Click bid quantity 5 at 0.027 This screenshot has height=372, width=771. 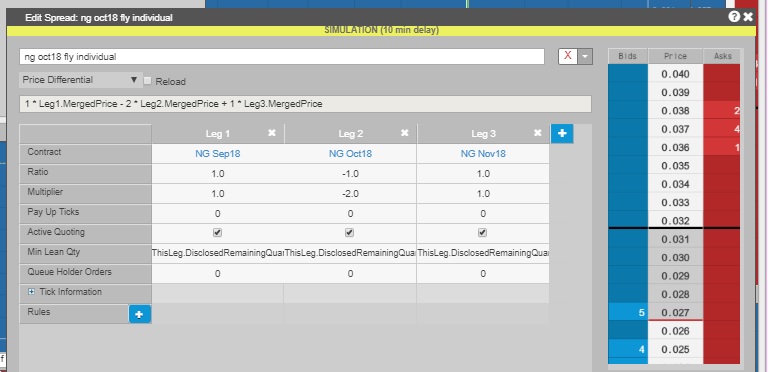click(x=628, y=313)
